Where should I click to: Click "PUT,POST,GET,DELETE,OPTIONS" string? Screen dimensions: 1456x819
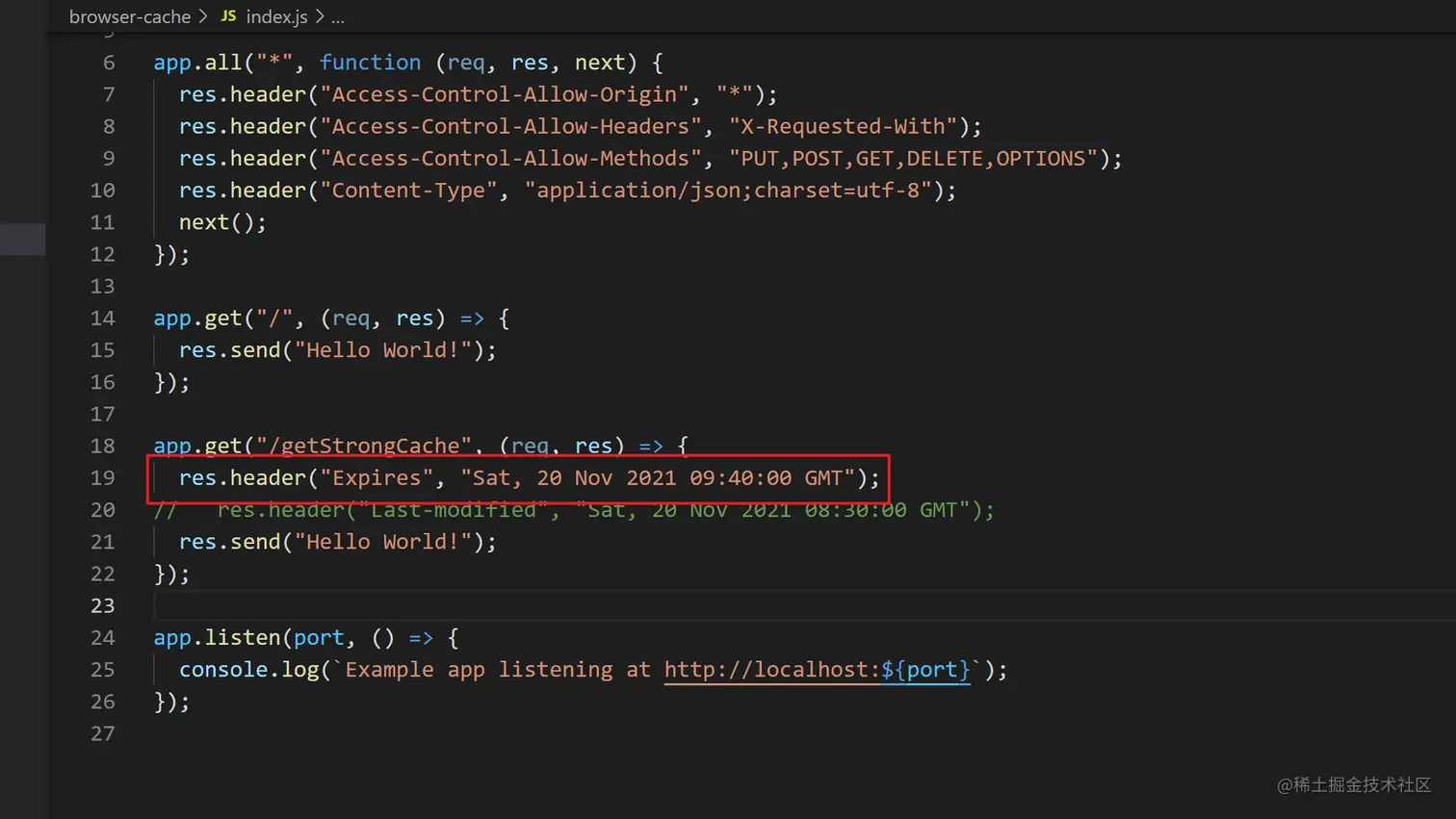tap(913, 158)
